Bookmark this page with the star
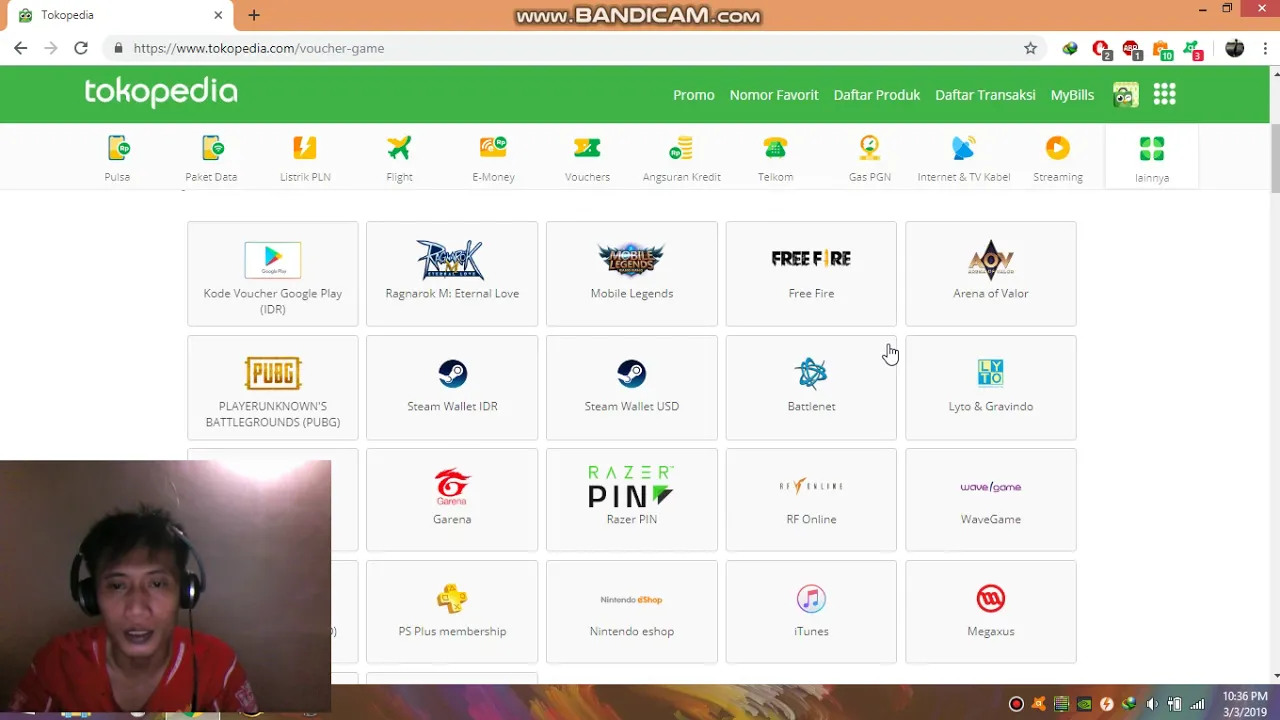 pos(1030,48)
